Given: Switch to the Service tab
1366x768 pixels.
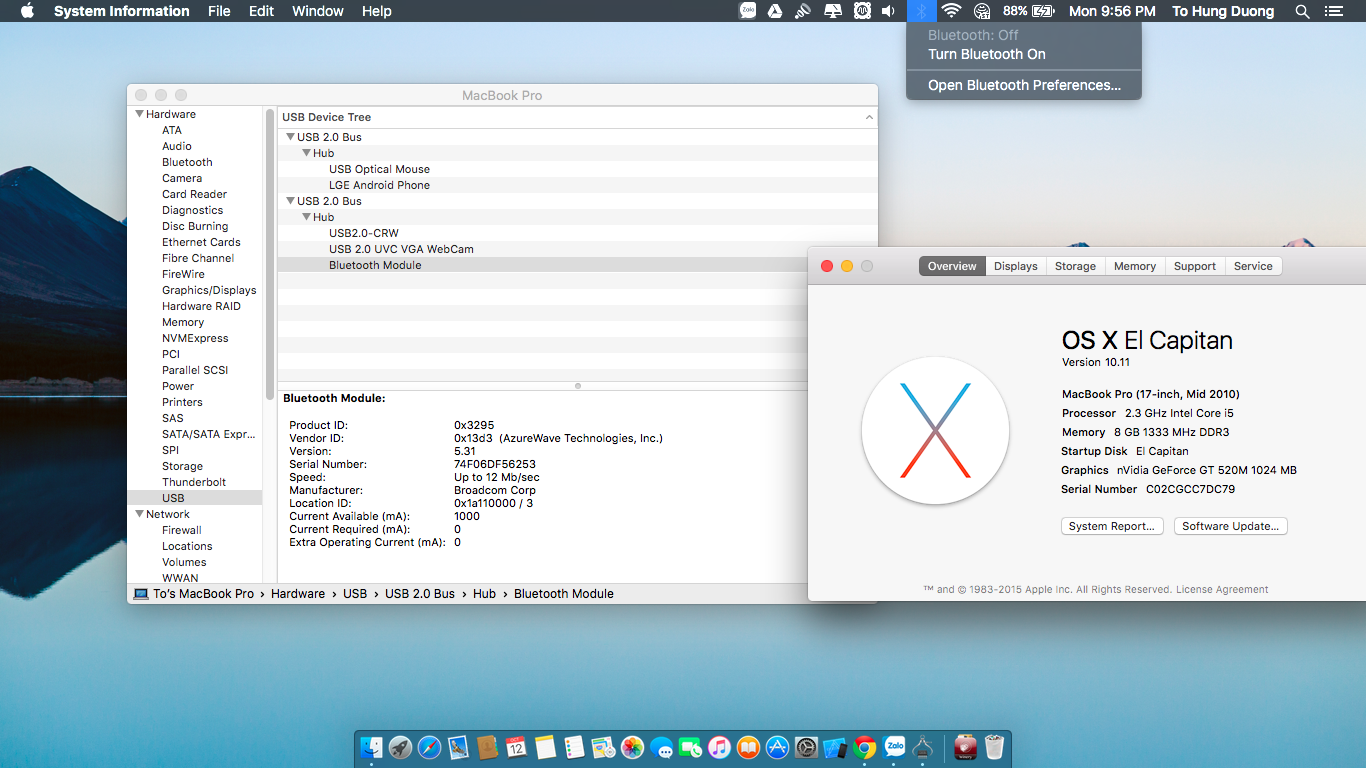Looking at the screenshot, I should [1253, 266].
